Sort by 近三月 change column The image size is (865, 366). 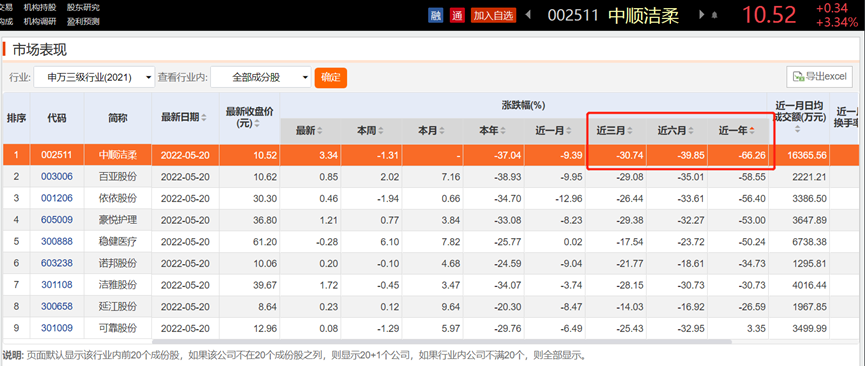[x=630, y=131]
